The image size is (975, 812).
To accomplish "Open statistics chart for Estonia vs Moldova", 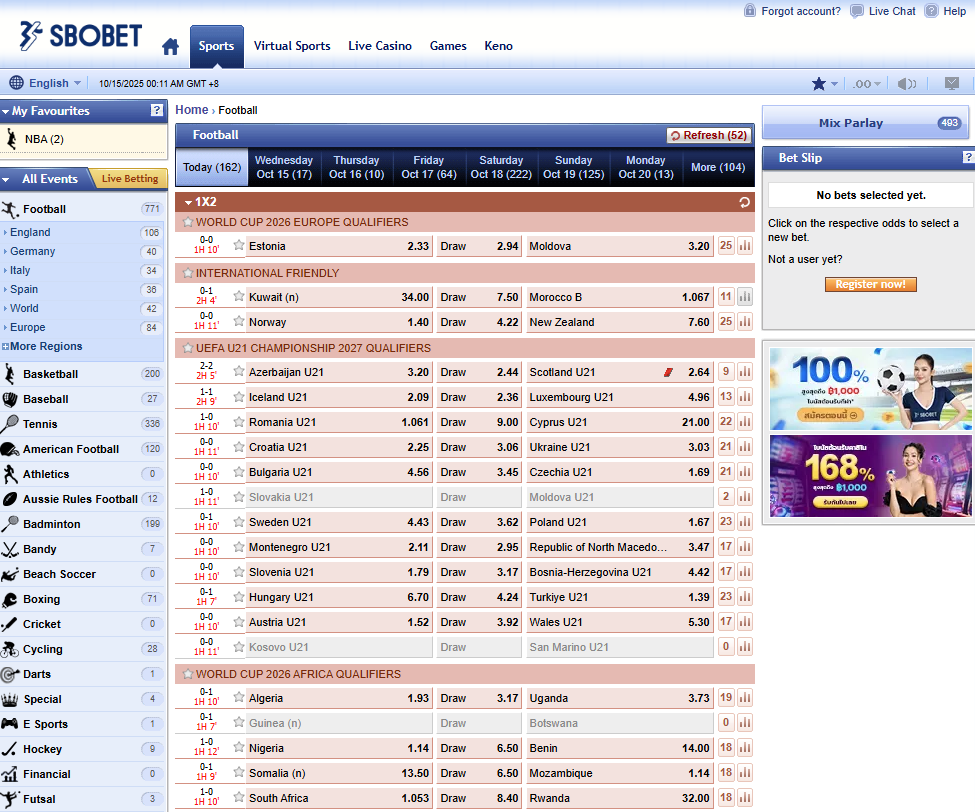I will 745,246.
